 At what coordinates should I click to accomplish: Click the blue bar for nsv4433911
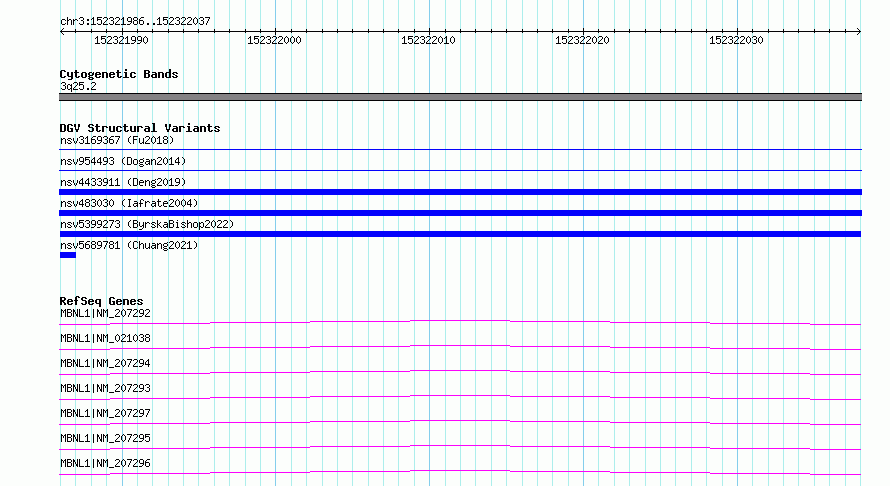coord(460,192)
